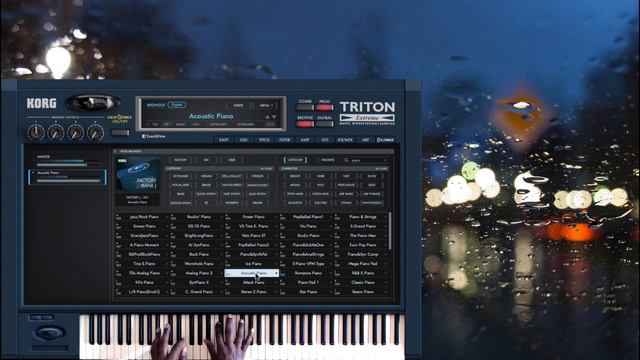
Task: Switch to the PITCH tab
Action: point(264,140)
